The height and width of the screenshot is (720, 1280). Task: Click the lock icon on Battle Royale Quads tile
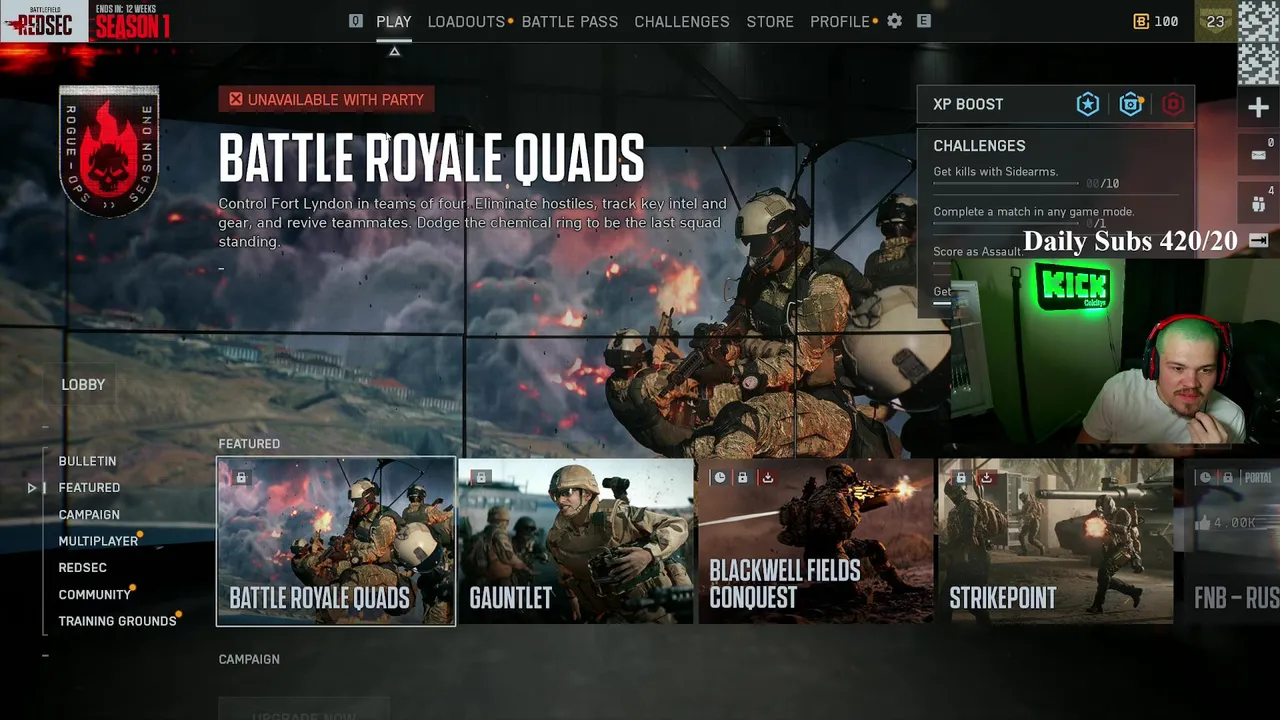click(x=241, y=478)
